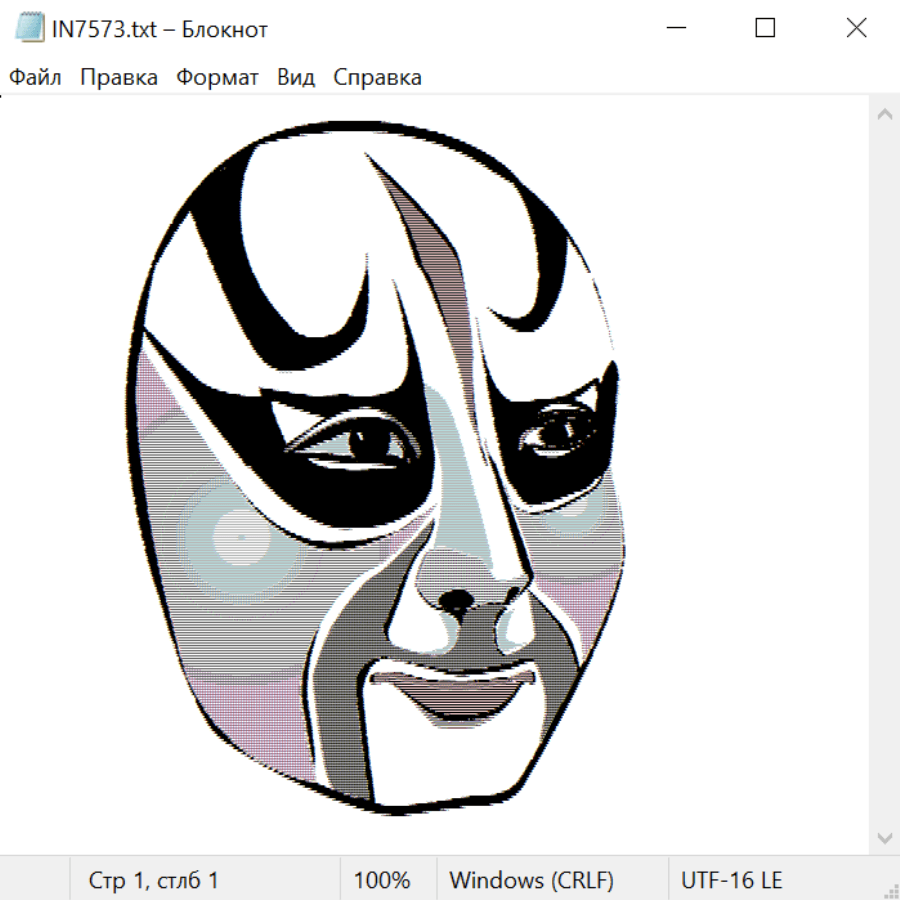The image size is (900, 900).
Task: Minimize the Блокнот window
Action: (674, 28)
